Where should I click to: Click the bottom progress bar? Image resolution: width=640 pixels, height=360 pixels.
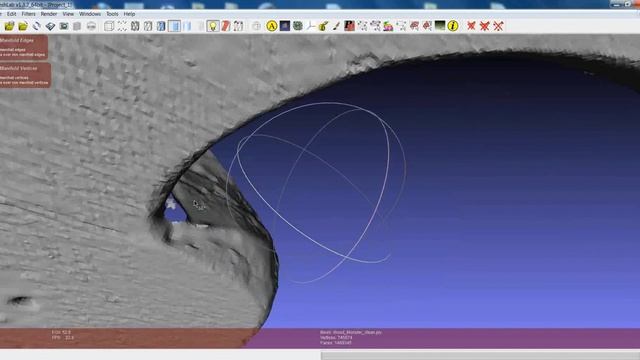tap(480, 356)
